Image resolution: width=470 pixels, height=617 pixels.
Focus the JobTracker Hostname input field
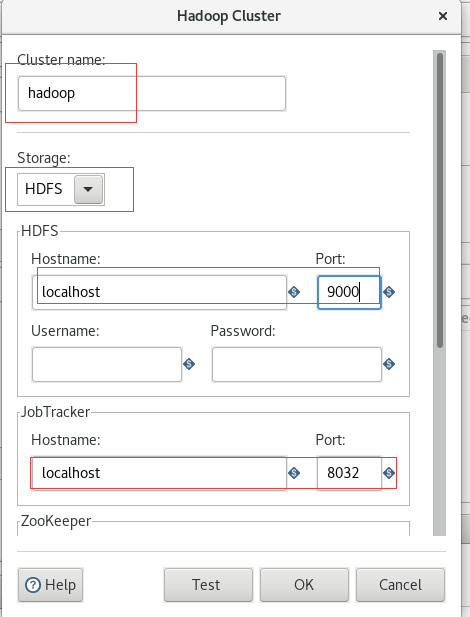(159, 473)
